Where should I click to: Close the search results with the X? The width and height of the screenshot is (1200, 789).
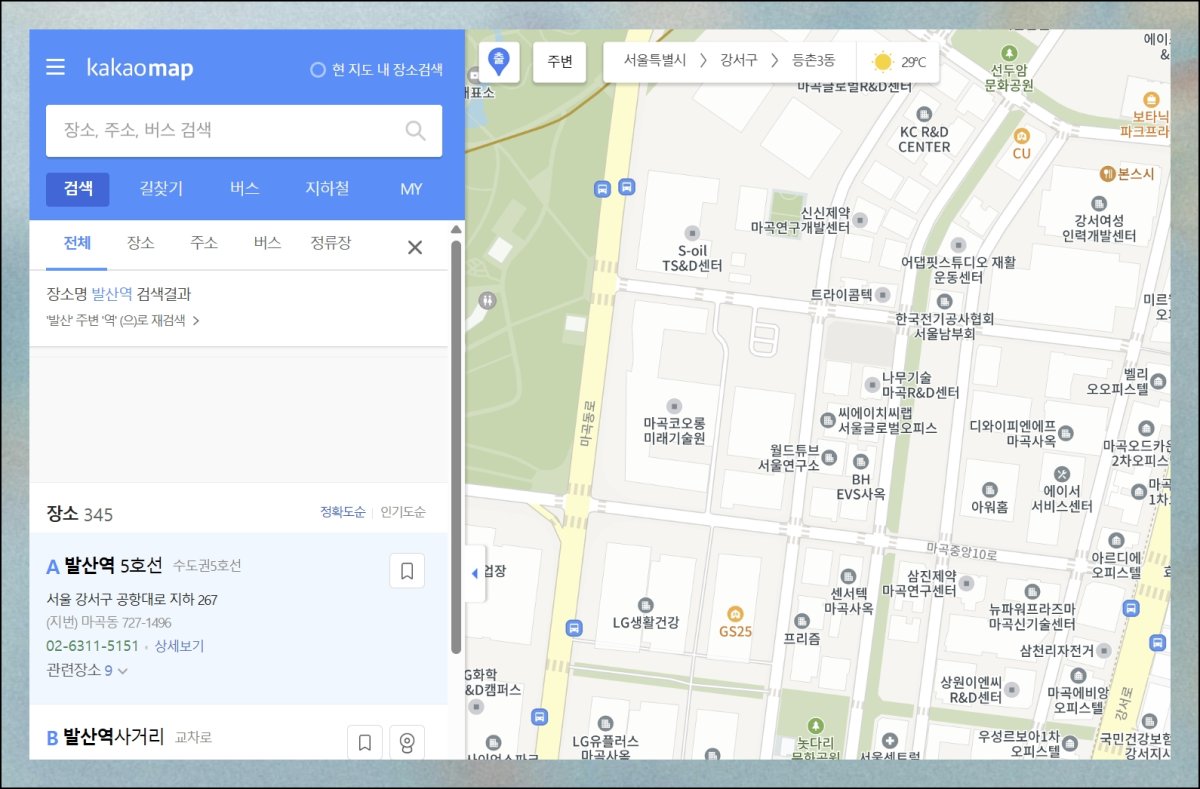tap(415, 247)
